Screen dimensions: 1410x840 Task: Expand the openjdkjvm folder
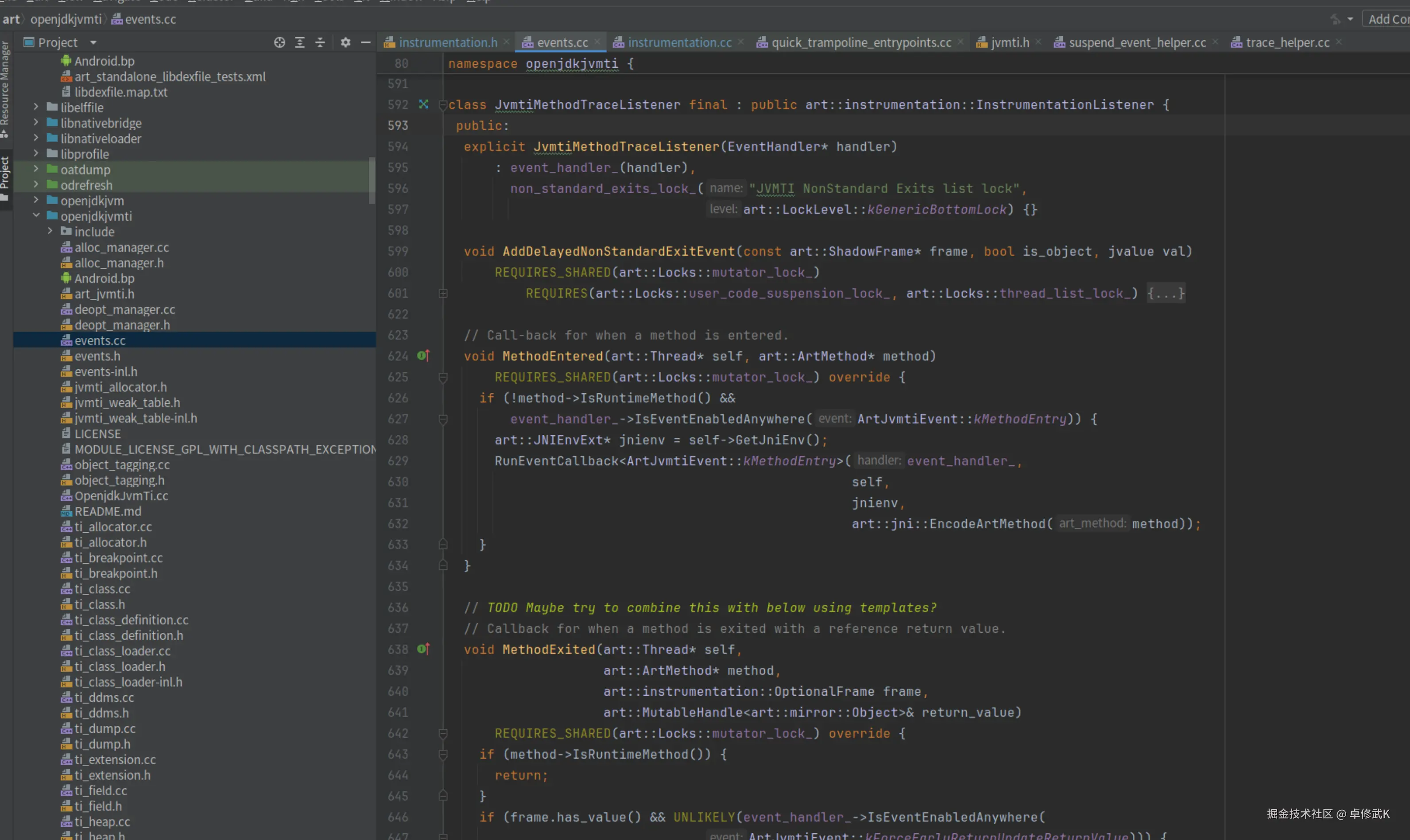[x=36, y=201]
